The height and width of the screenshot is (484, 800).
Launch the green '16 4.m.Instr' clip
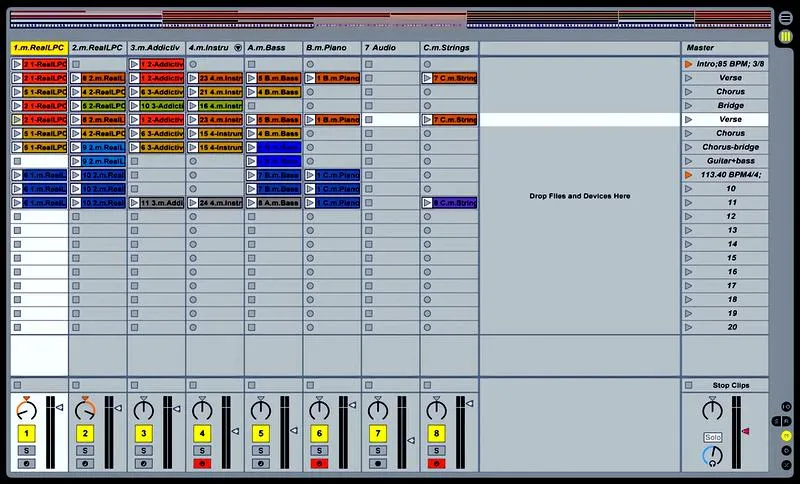[193, 106]
